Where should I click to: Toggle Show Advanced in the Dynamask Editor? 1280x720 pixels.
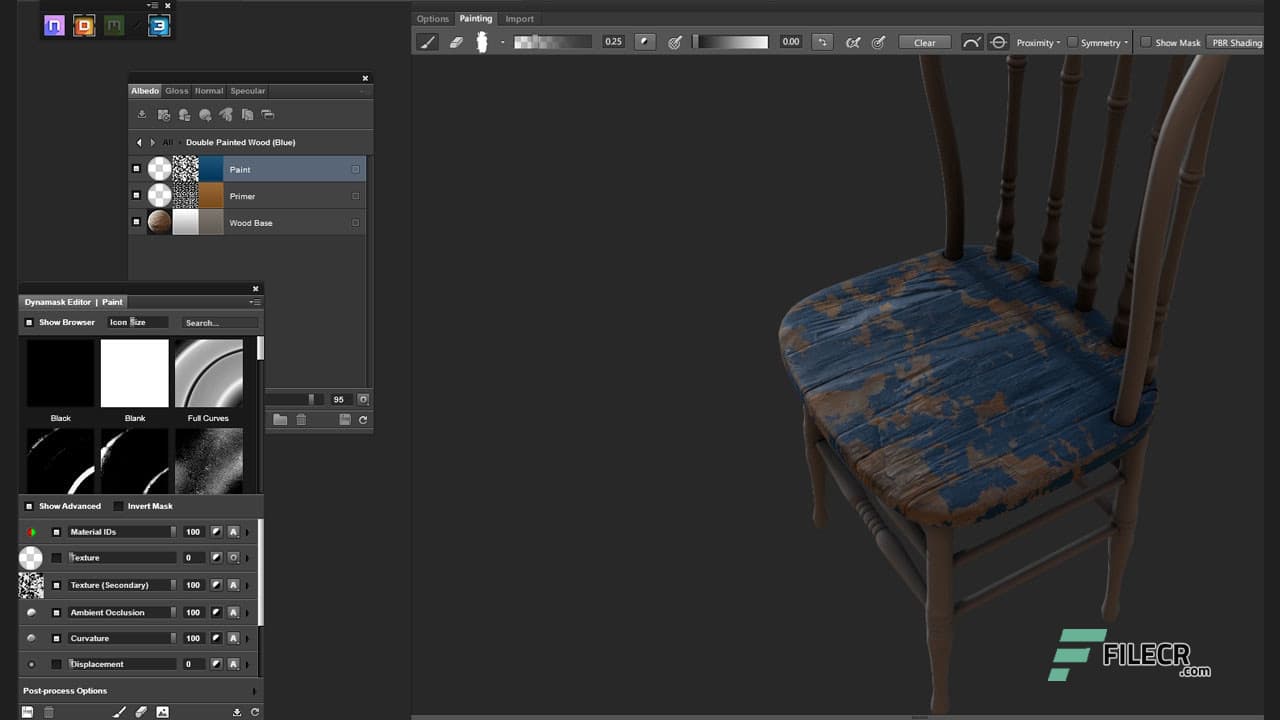tap(30, 506)
